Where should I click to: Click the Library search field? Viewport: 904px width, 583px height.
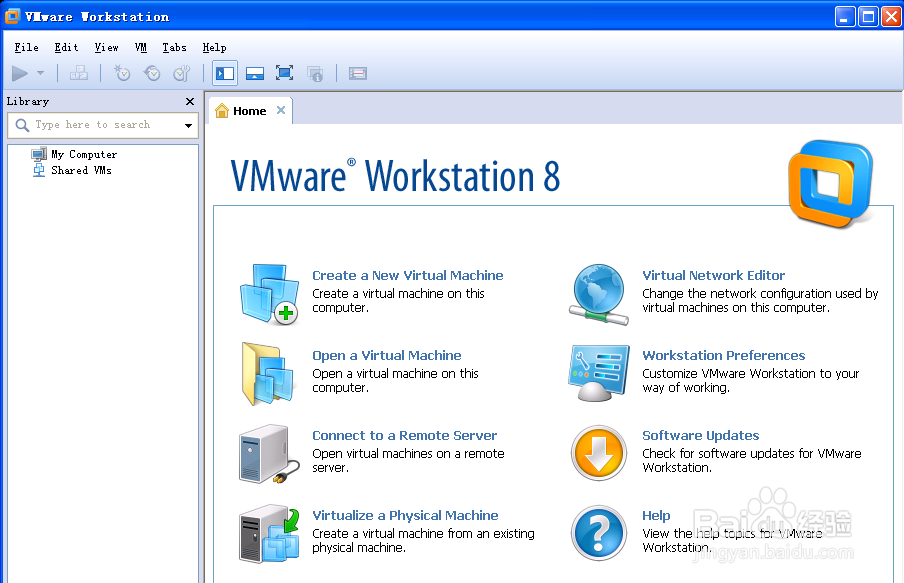pos(103,125)
